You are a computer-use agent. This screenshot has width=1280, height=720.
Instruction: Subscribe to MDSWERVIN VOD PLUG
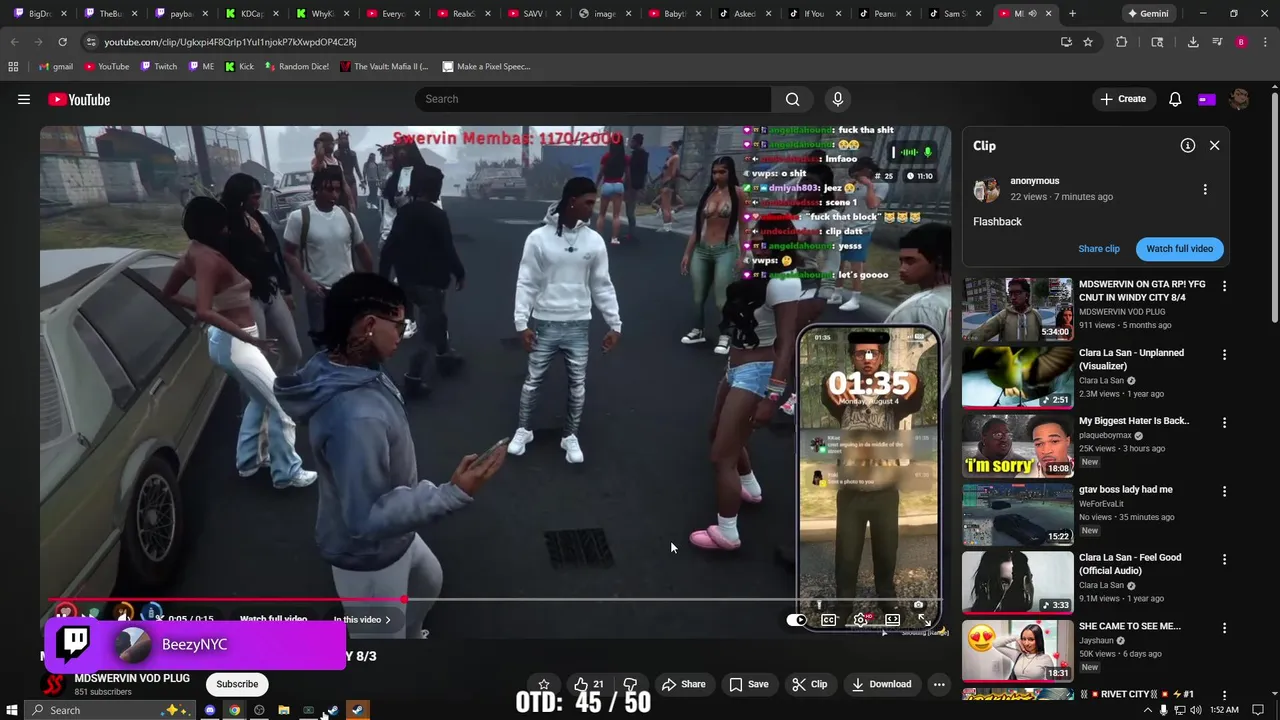point(237,684)
